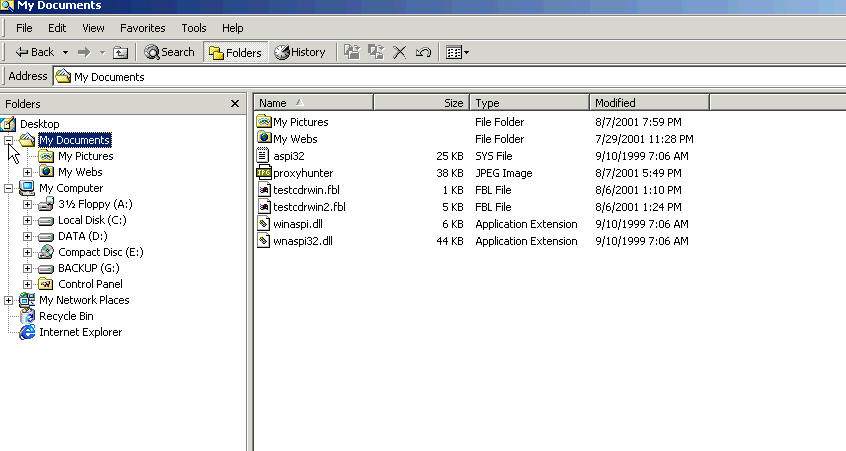
Task: Open the History pane button
Action: [300, 52]
